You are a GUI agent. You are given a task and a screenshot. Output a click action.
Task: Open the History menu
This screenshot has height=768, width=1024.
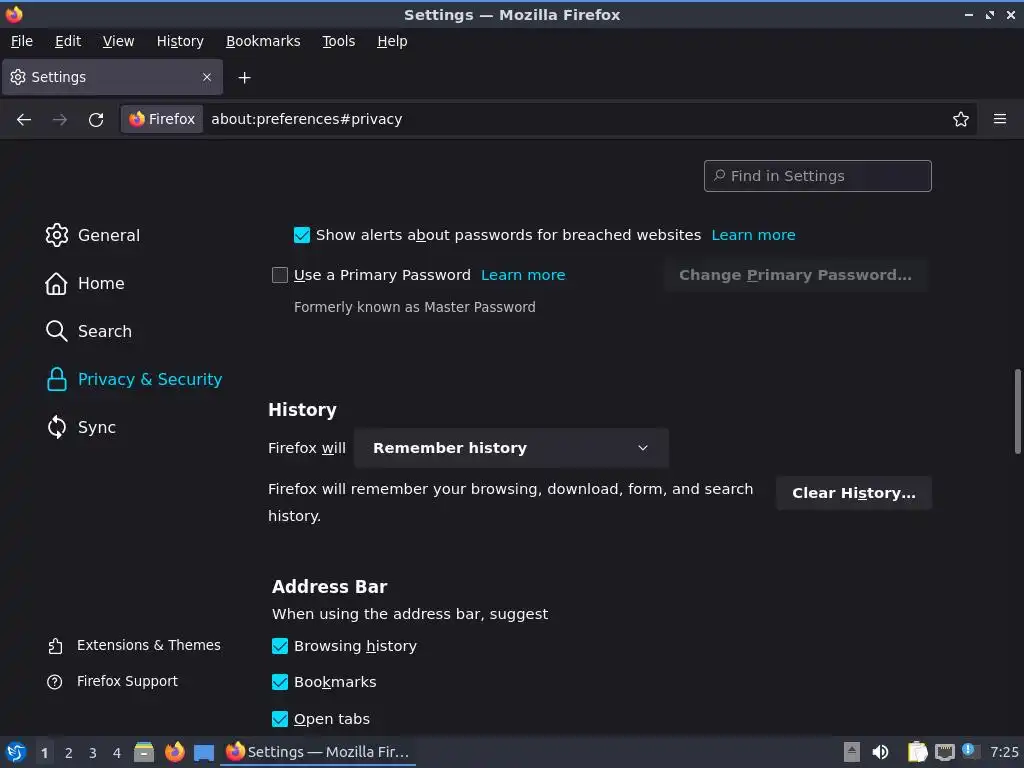[180, 41]
